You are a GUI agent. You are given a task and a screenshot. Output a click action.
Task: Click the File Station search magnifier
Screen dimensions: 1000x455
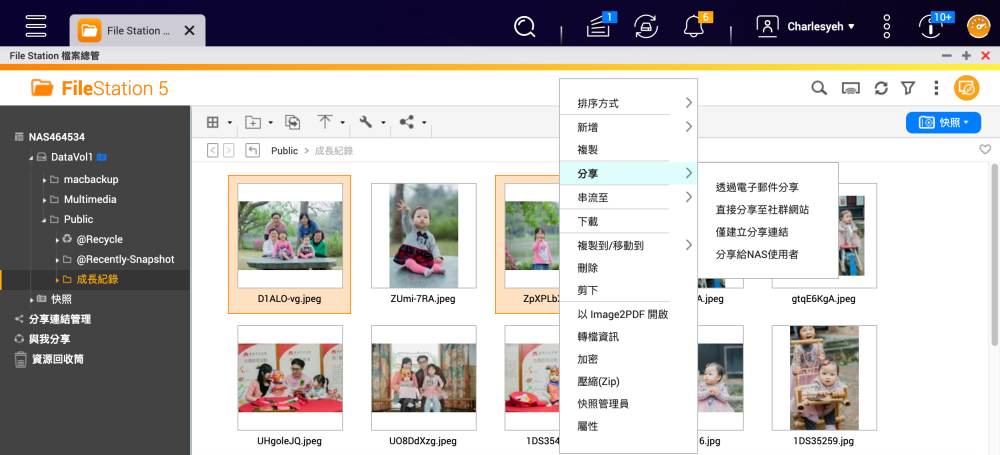[x=819, y=88]
